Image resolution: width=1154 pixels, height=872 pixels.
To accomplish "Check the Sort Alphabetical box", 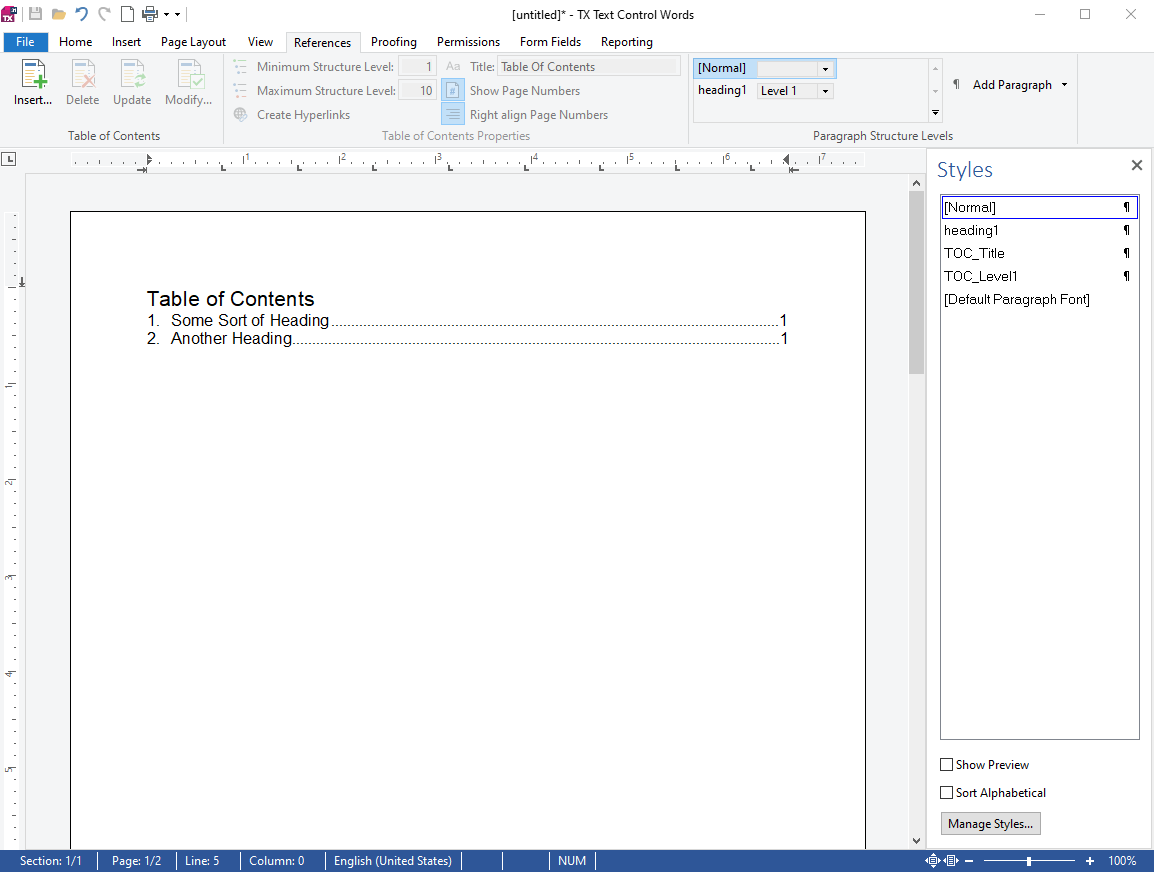I will click(x=946, y=793).
